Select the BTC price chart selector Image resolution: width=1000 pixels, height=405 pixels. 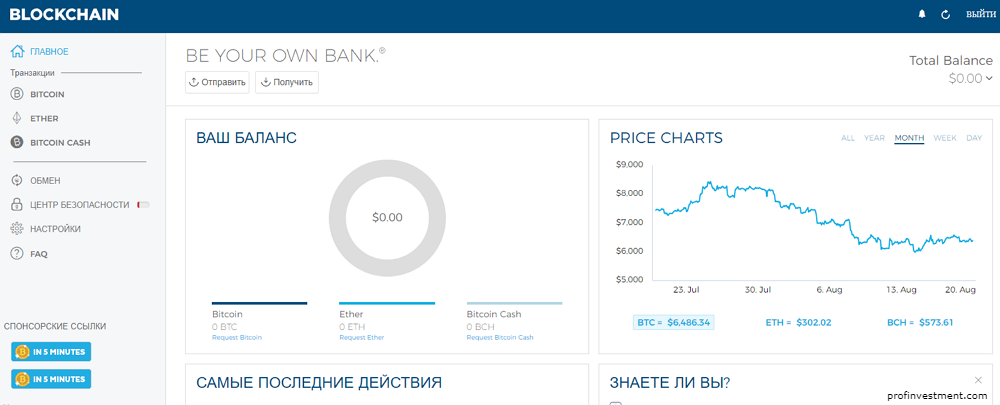coord(674,322)
